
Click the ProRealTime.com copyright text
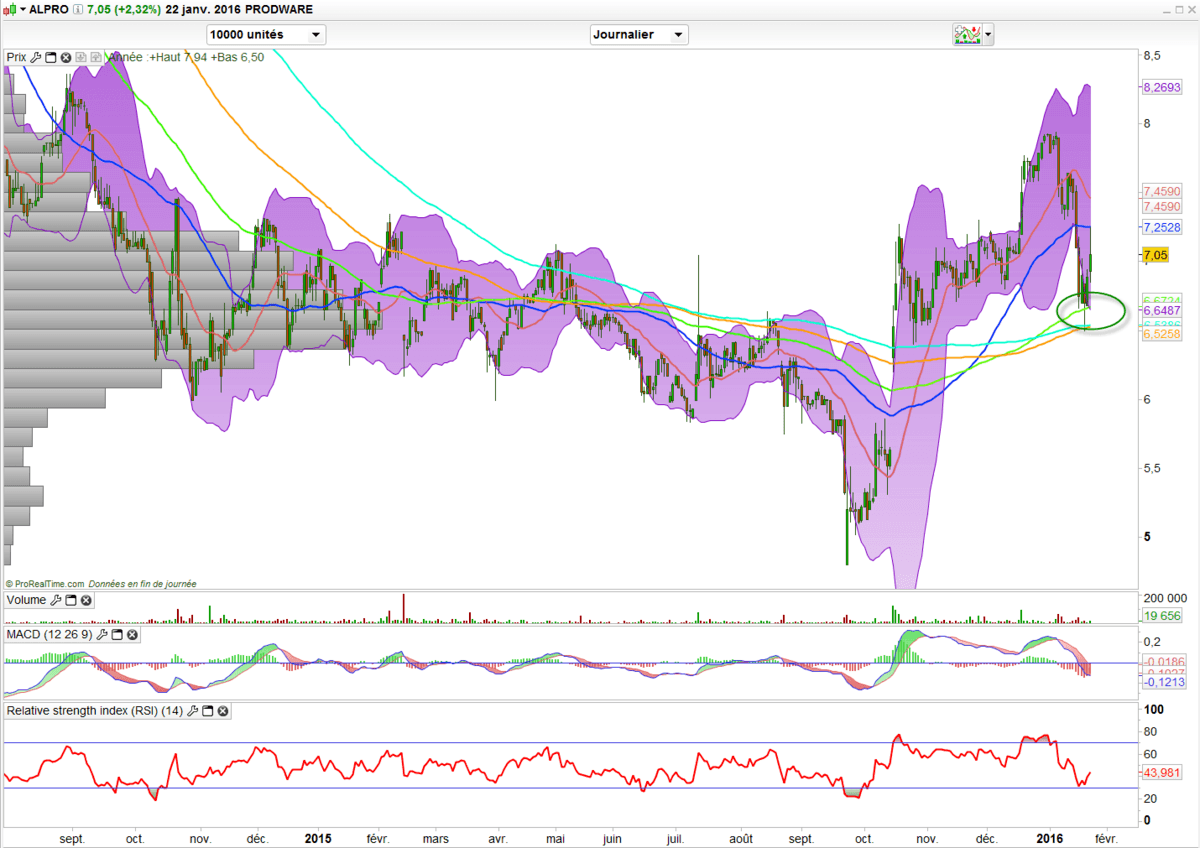tap(46, 583)
